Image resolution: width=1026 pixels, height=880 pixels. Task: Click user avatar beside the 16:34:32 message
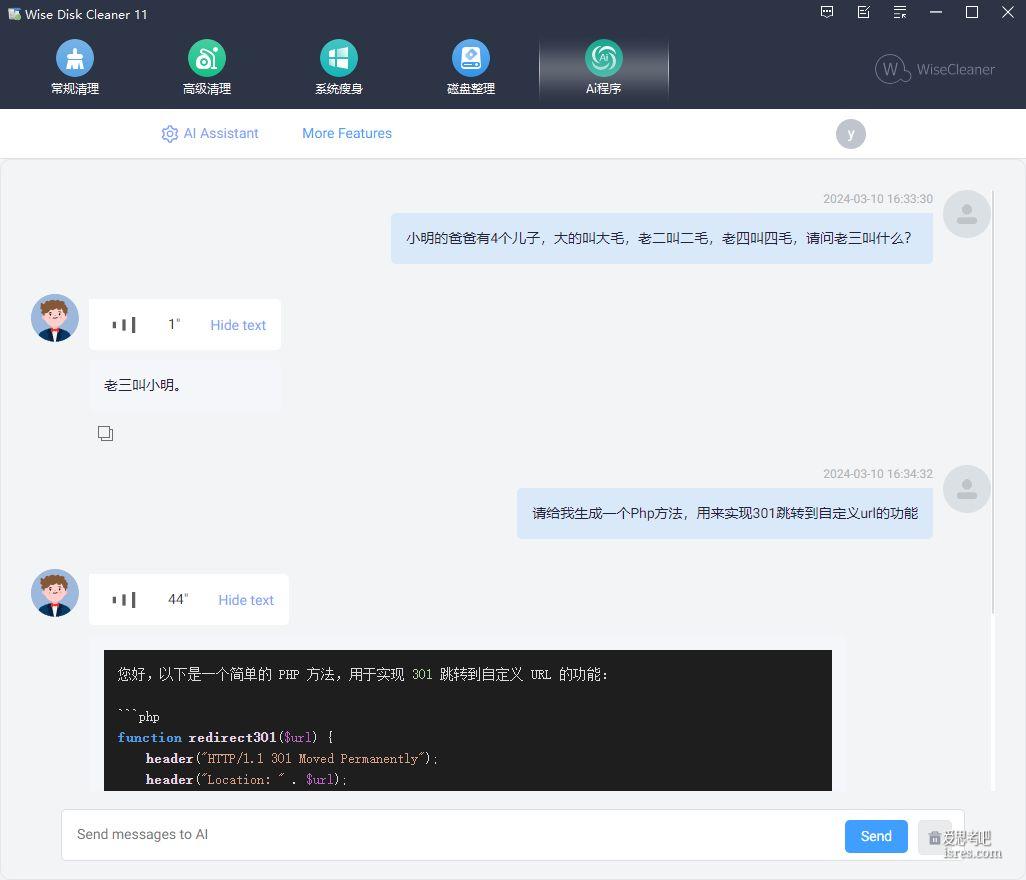tap(966, 489)
